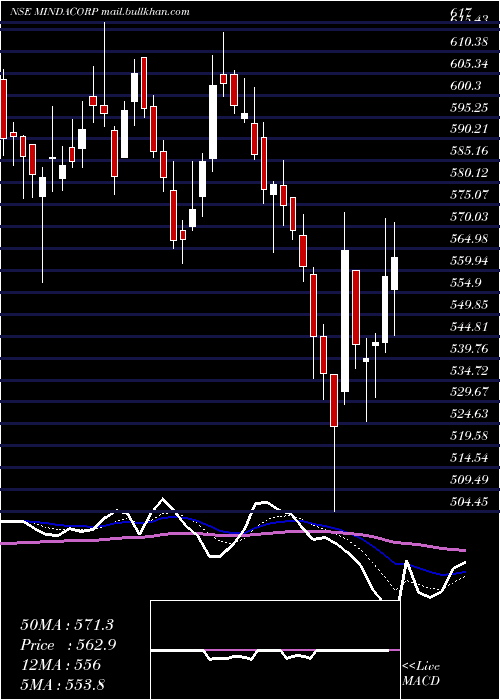Screen dimensions: 500x700
Task: Click the 605.34 price axis label
Action: tap(468, 64)
